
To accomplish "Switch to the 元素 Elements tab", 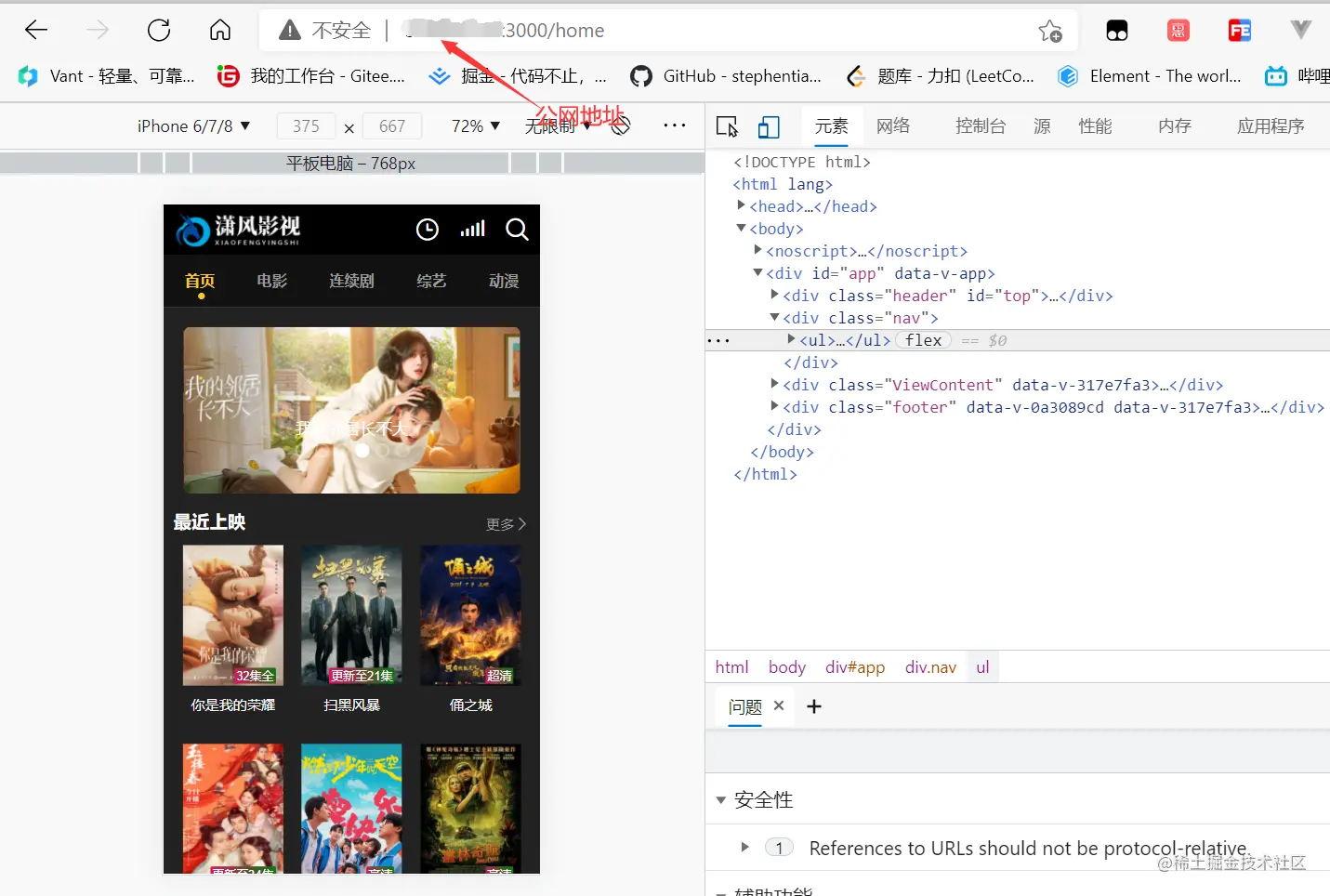I will 831,126.
